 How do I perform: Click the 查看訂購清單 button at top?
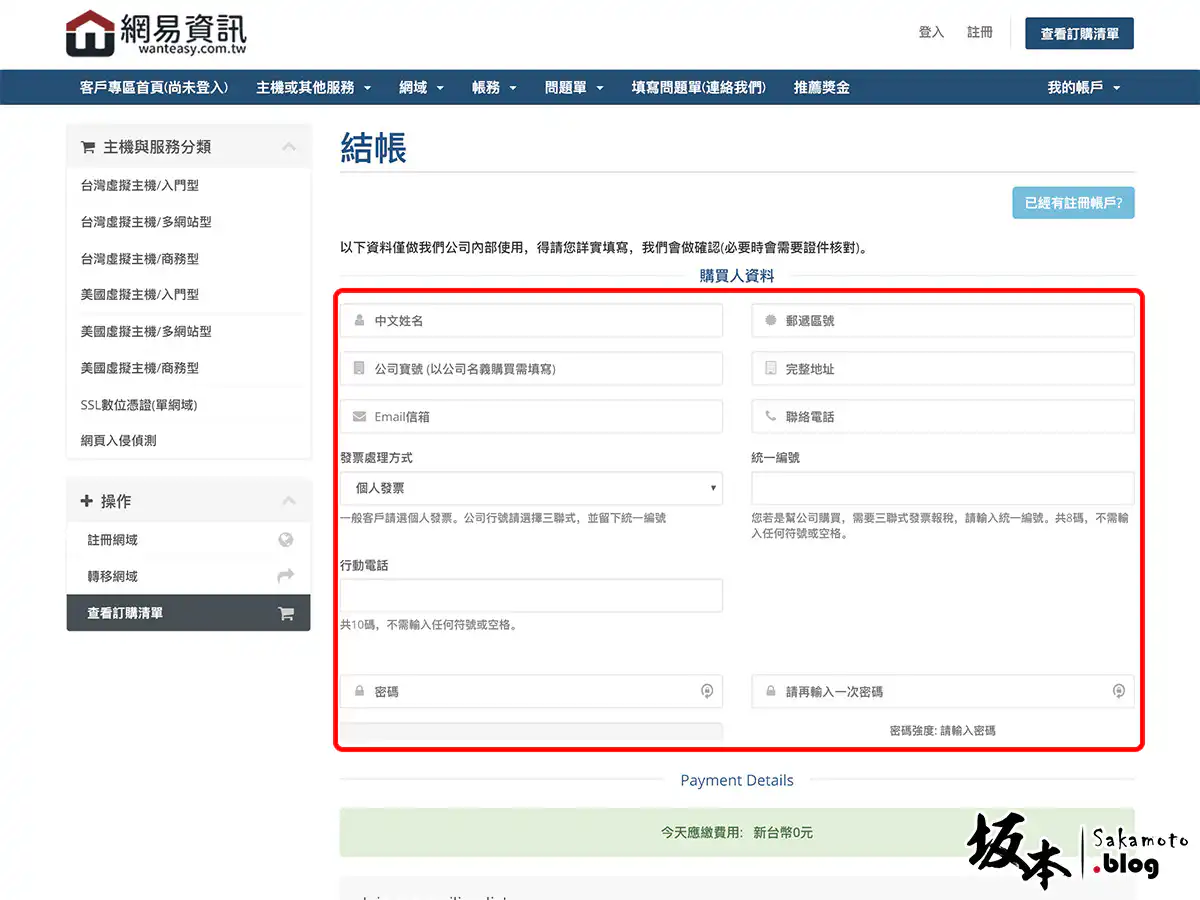(1079, 33)
